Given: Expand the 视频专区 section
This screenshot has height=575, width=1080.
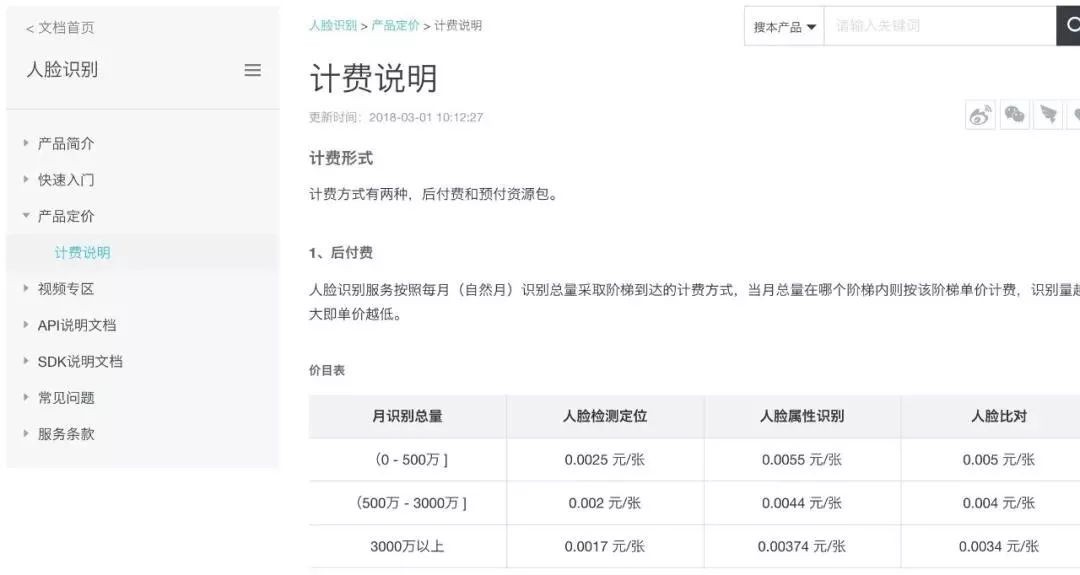Looking at the screenshot, I should tap(66, 289).
